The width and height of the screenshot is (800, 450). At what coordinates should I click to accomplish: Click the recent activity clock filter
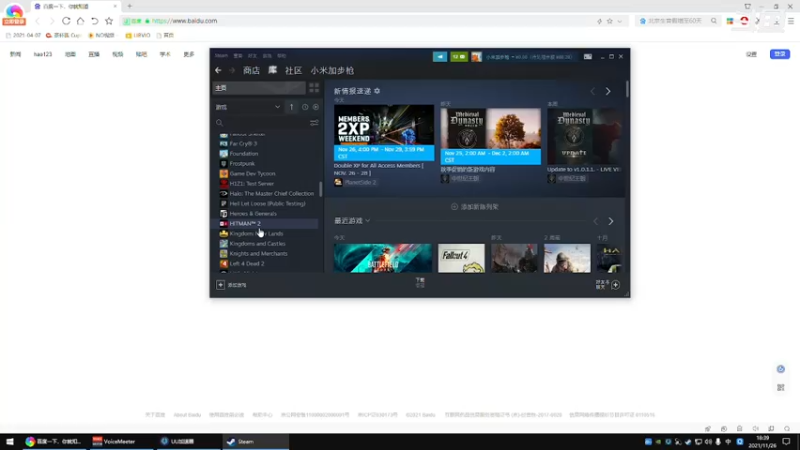click(305, 107)
